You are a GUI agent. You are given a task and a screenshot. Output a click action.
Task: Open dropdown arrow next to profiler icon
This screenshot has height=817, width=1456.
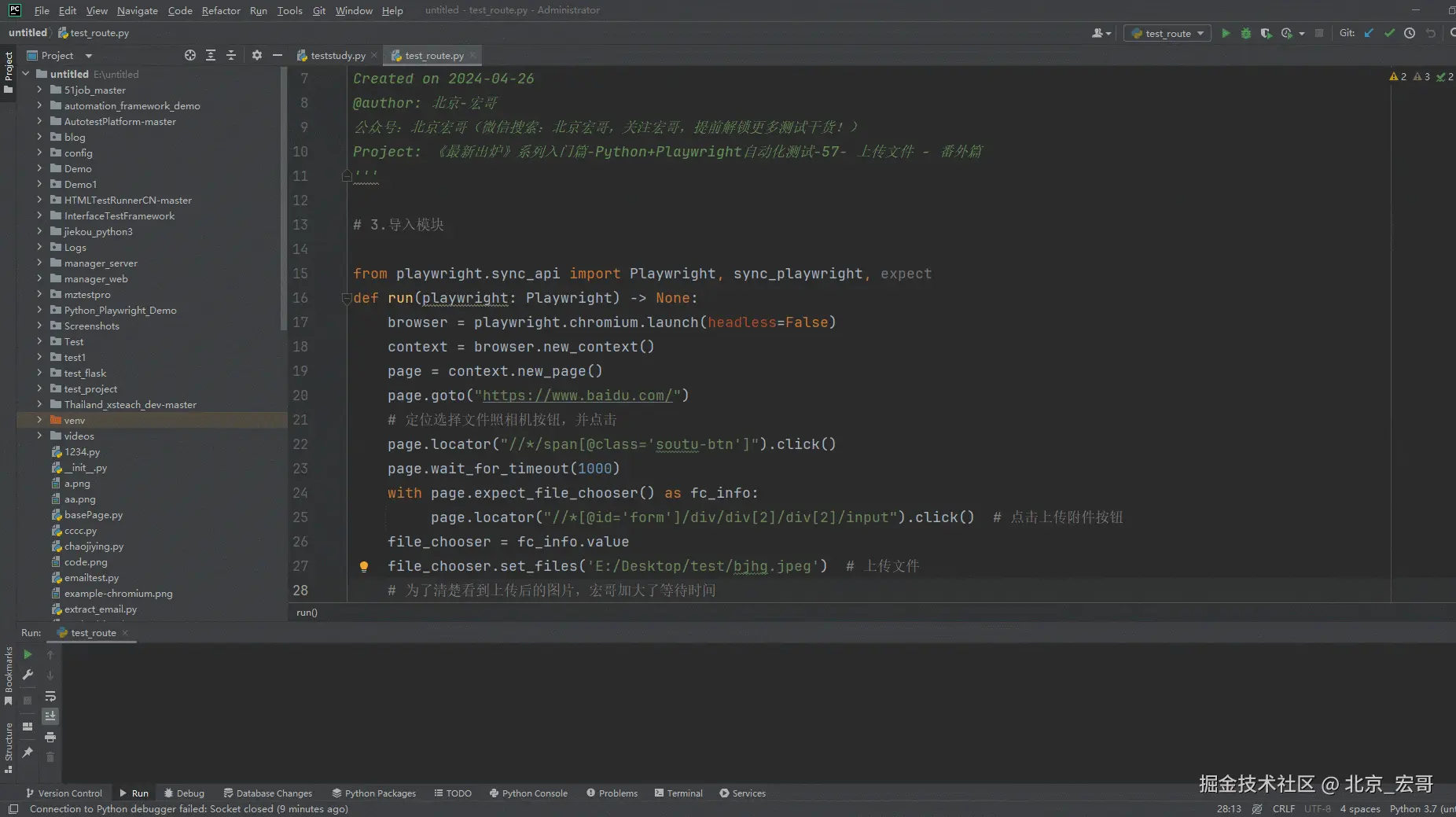(x=1302, y=33)
